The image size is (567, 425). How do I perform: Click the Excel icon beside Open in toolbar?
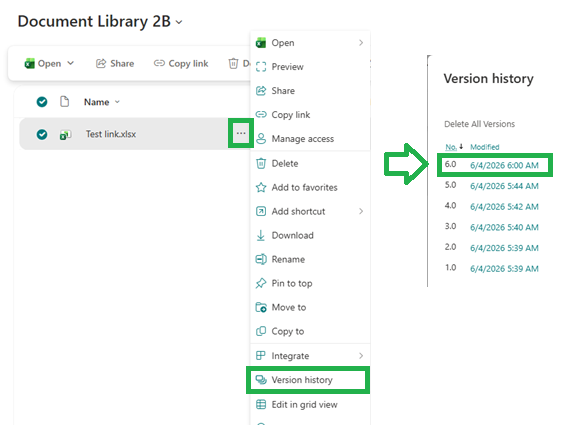pyautogui.click(x=29, y=64)
